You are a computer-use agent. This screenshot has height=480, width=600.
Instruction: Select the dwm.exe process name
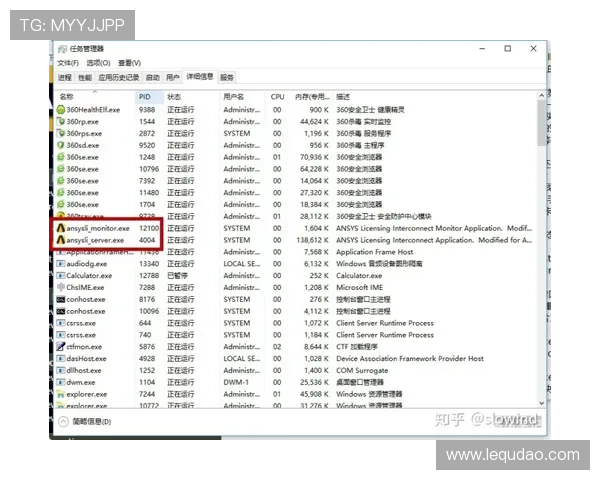81,382
